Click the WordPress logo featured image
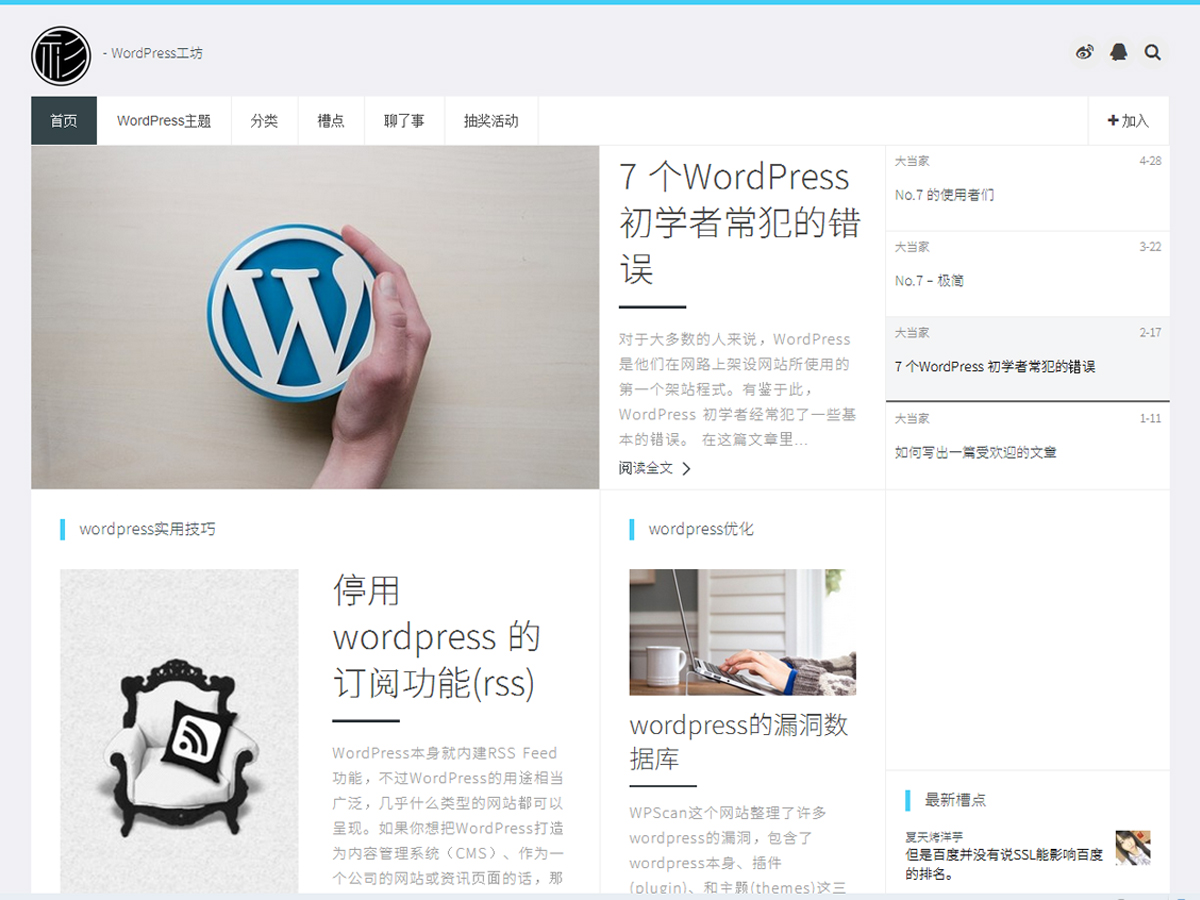This screenshot has width=1200, height=900. pos(315,317)
